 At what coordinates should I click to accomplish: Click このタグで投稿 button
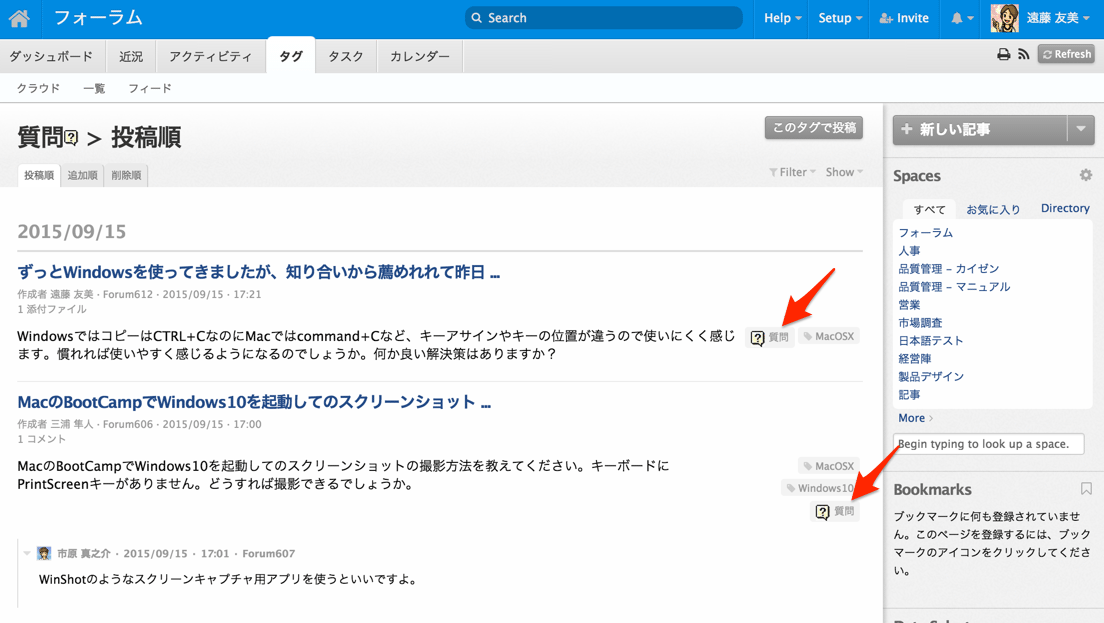814,128
